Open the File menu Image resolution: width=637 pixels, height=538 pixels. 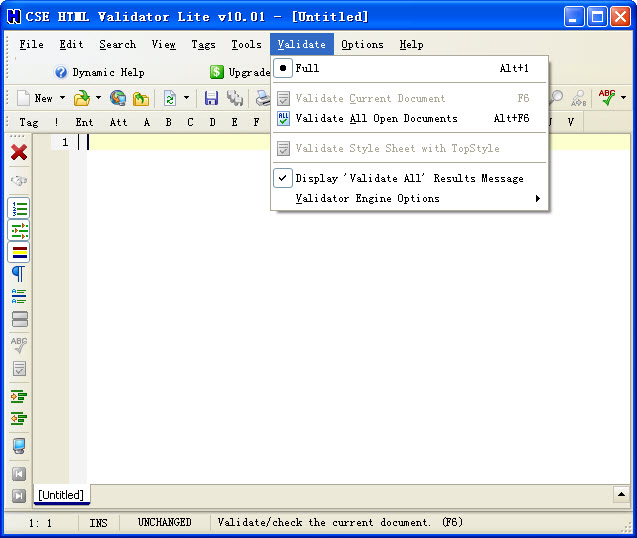(x=31, y=44)
